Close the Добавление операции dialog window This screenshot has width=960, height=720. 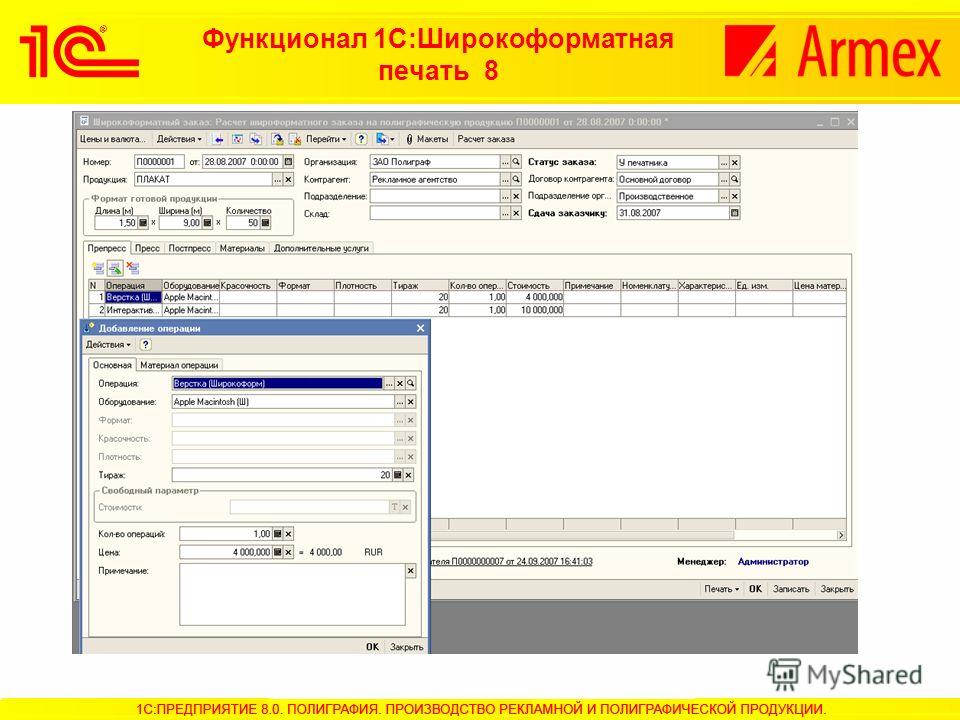point(420,328)
